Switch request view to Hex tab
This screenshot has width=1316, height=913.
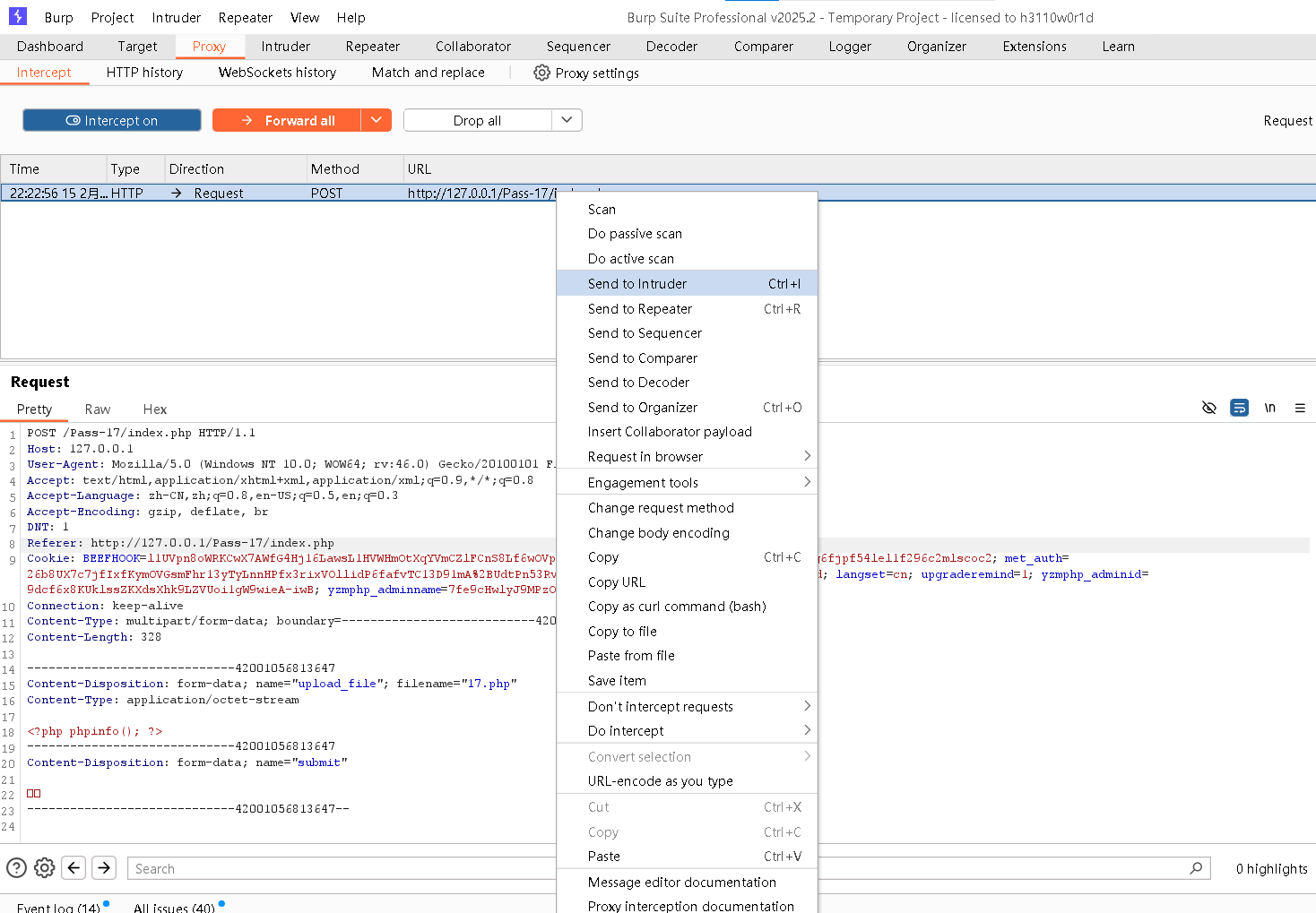pyautogui.click(x=155, y=409)
